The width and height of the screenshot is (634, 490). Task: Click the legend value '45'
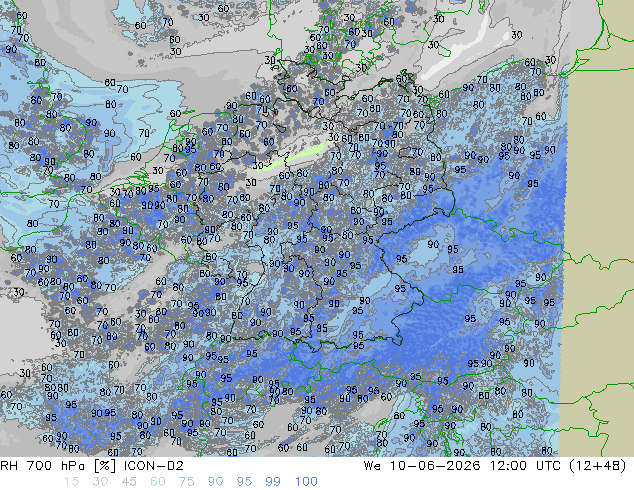click(129, 482)
